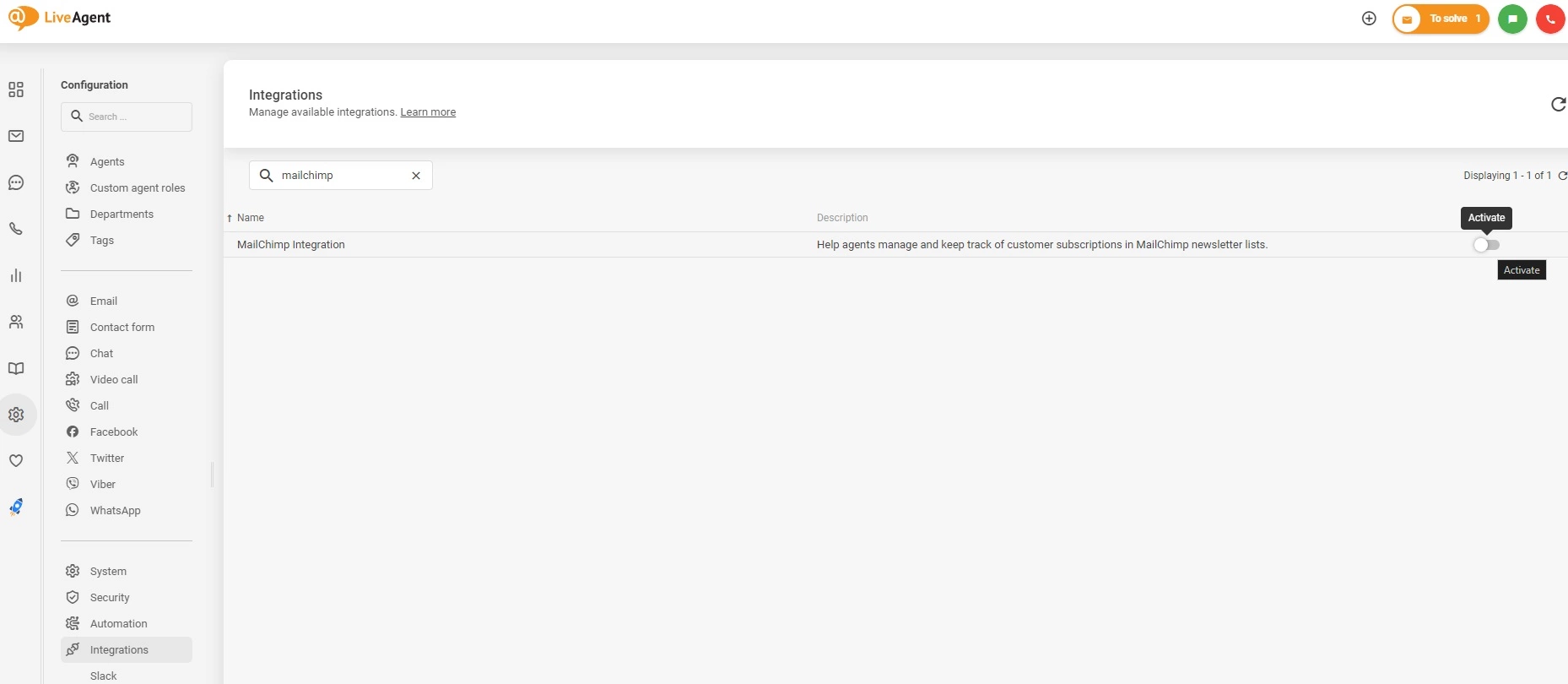Open the dashboard grid icon in the sidebar

(16, 90)
